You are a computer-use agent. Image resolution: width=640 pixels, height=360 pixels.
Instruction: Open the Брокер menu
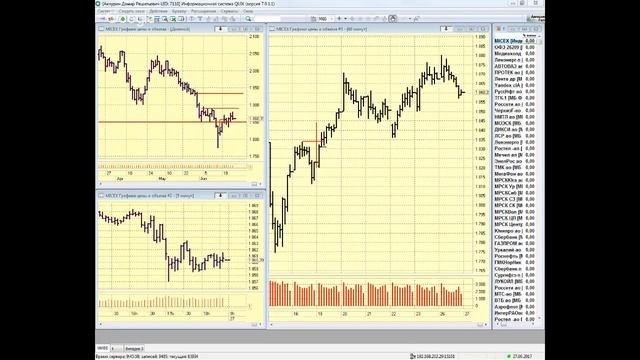pos(179,11)
